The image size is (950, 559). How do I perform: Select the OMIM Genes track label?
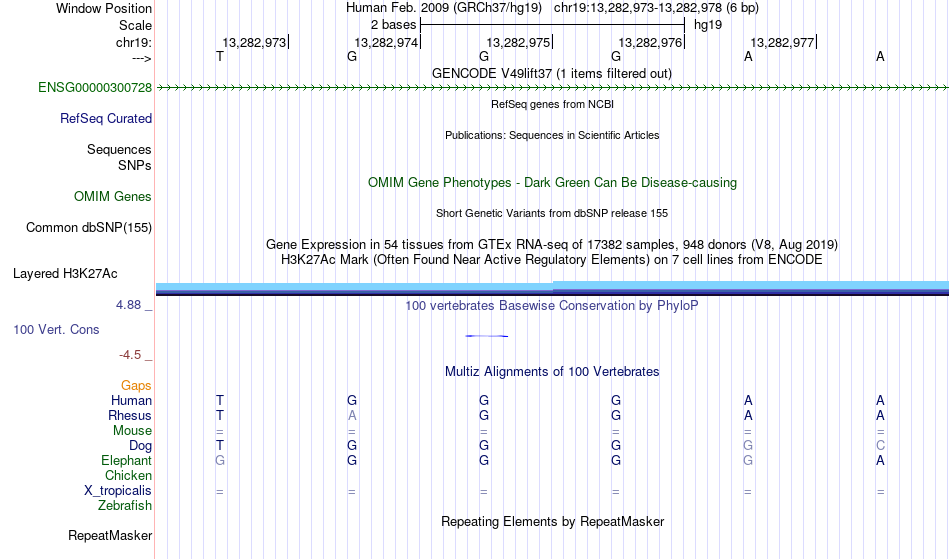(113, 197)
